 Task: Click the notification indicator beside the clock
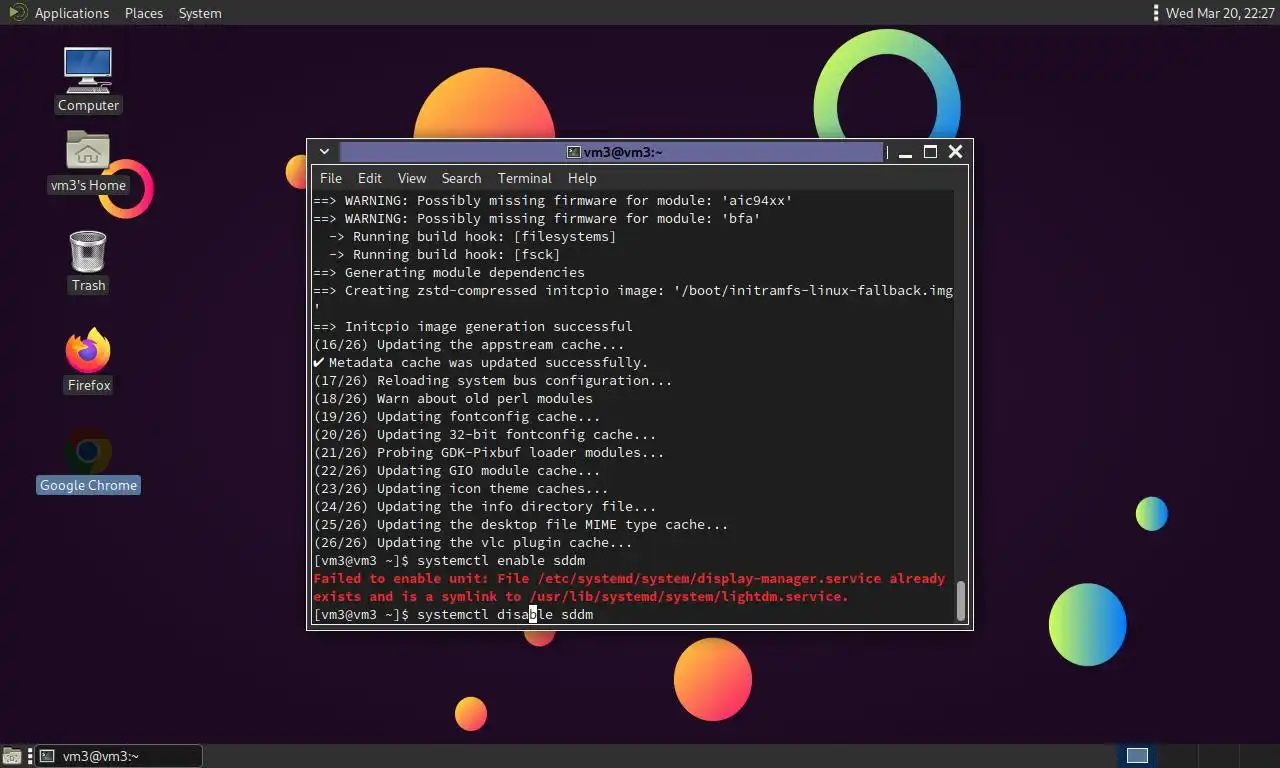[x=1156, y=13]
